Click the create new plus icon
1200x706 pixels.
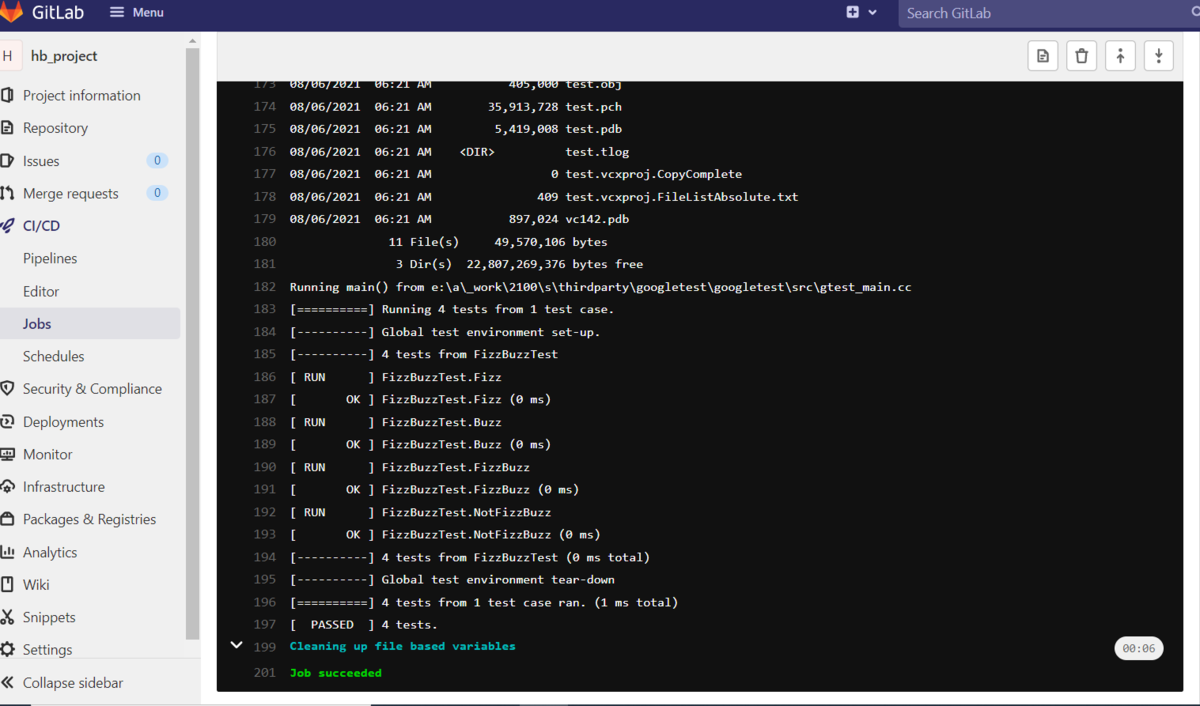click(x=852, y=12)
